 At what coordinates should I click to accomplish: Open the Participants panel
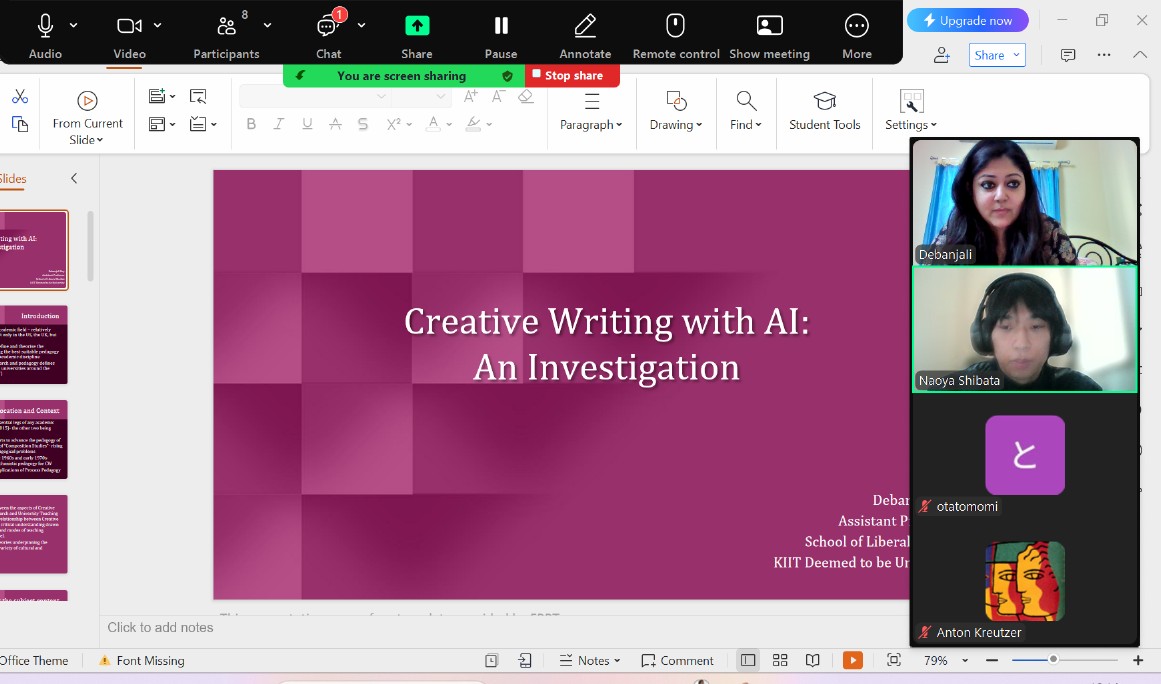click(227, 26)
